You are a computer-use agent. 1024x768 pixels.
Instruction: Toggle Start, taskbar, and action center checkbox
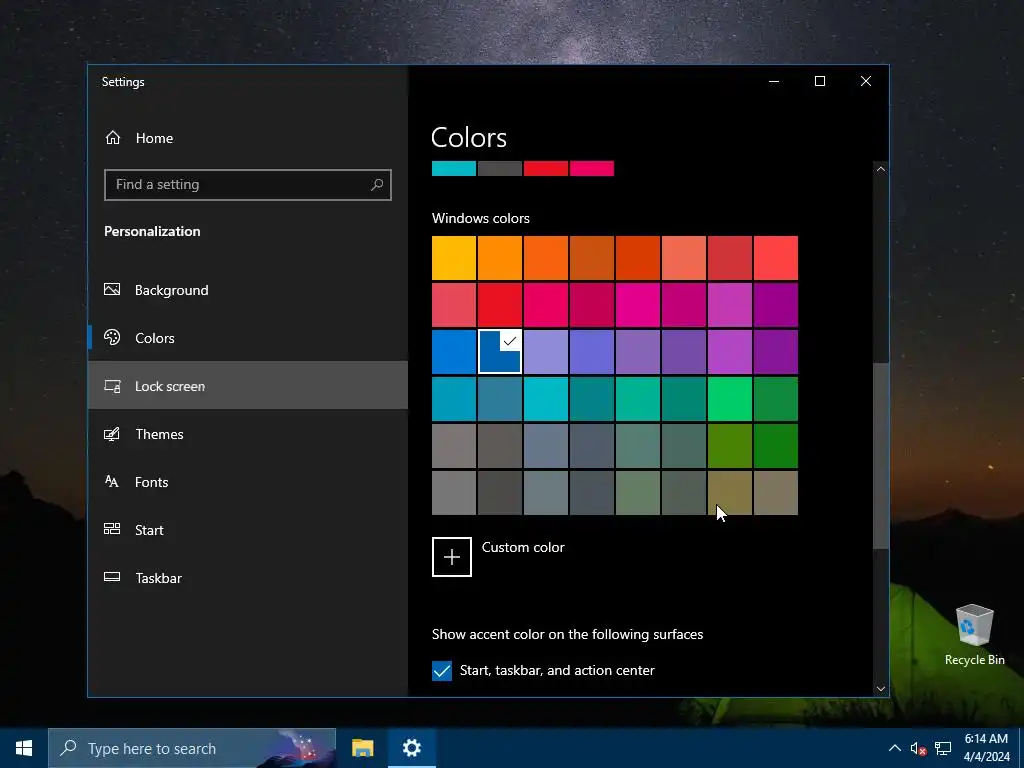(442, 671)
